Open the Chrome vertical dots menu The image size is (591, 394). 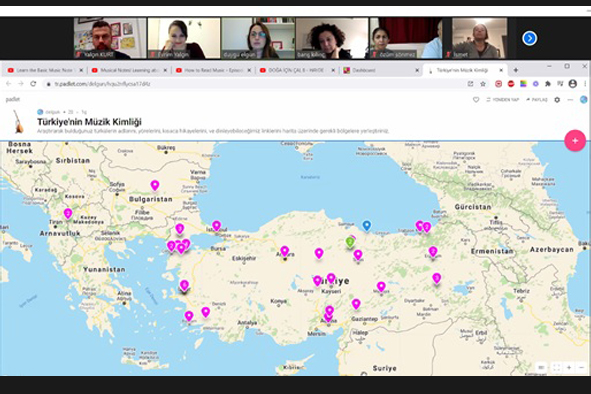coord(585,84)
